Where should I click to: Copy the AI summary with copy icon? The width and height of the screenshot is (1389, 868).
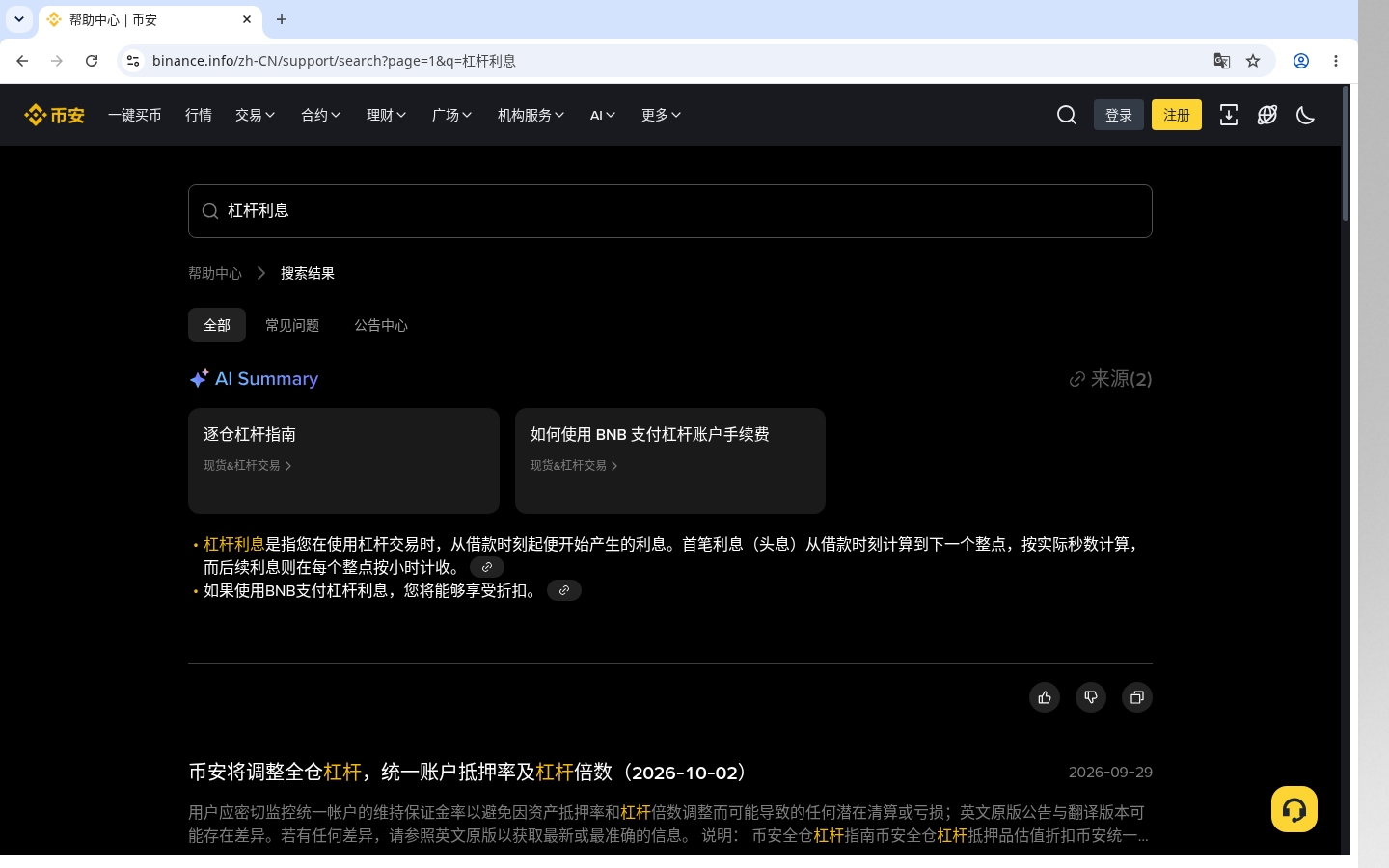(1137, 697)
